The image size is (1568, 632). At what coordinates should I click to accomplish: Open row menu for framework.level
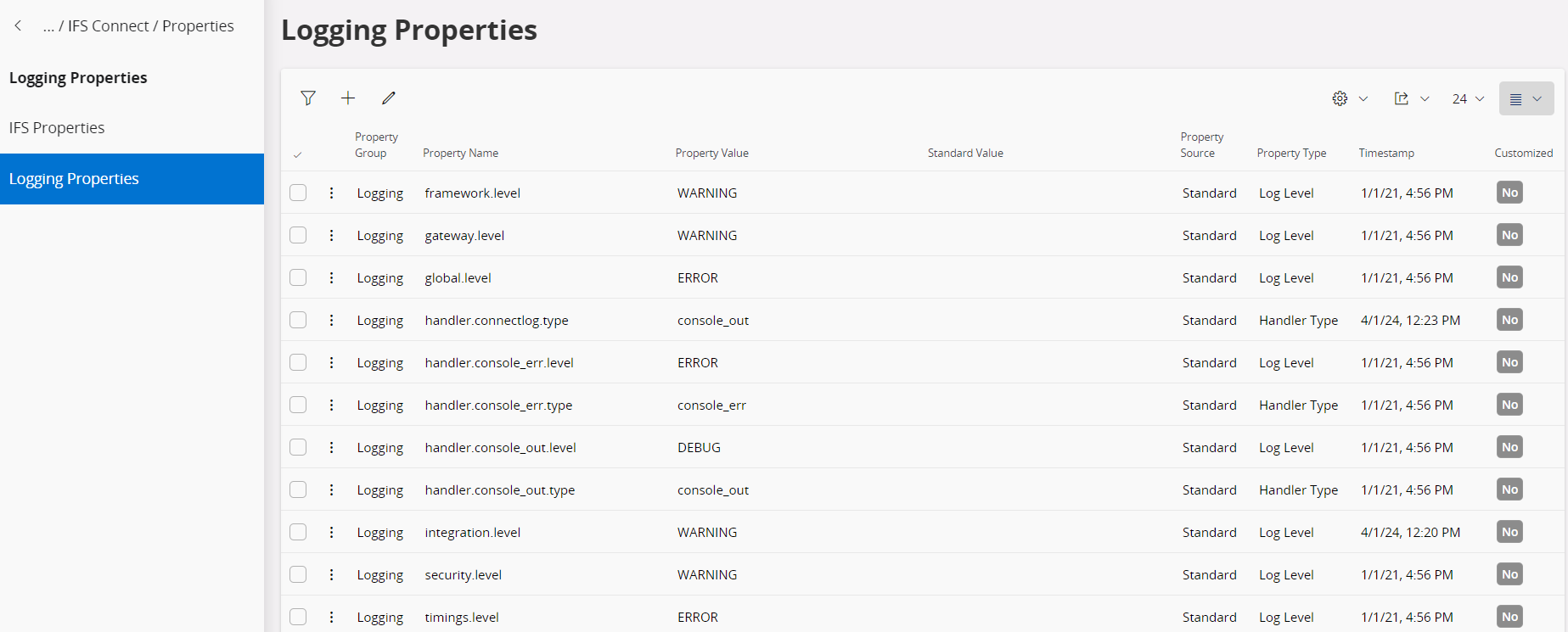point(332,193)
